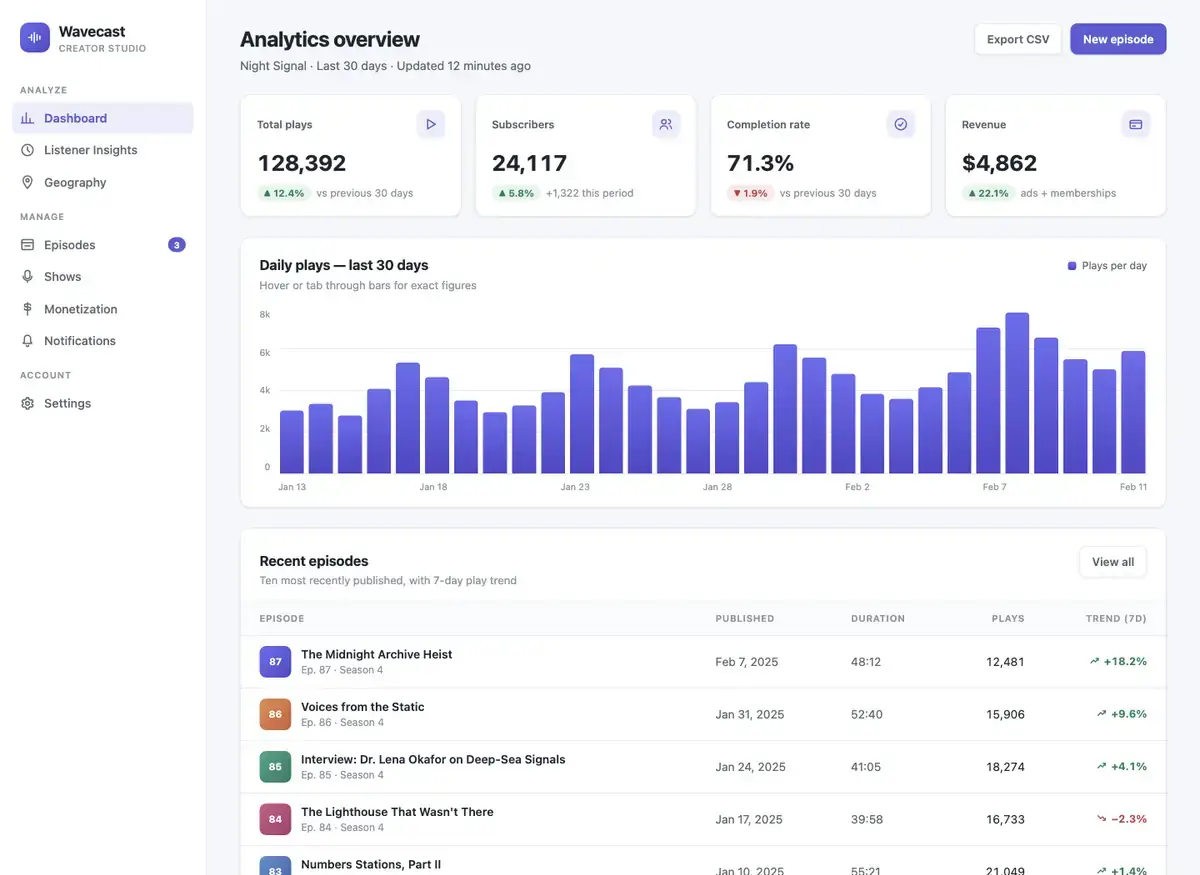Click the 22.1% Revenue change badge
The image size is (1200, 875).
(988, 193)
